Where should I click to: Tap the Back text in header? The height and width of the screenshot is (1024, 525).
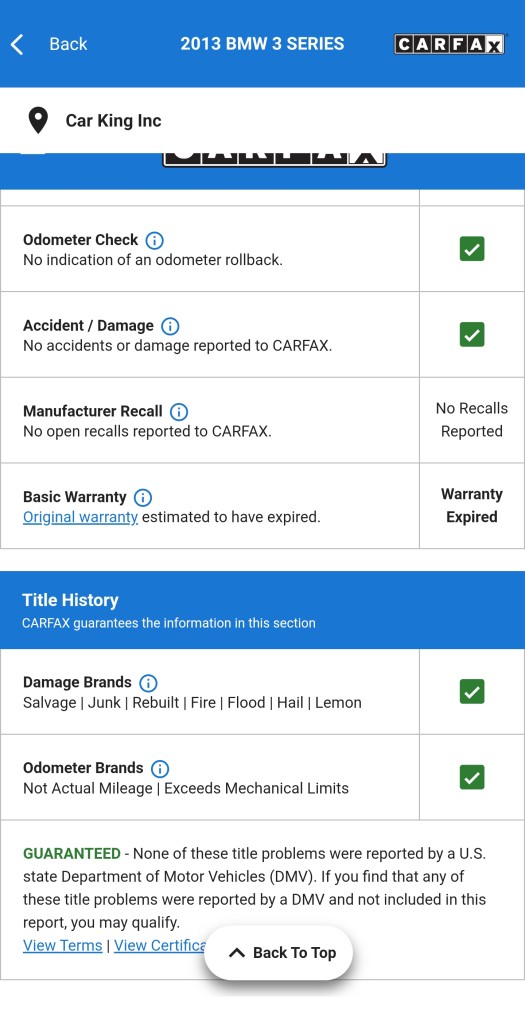(x=69, y=44)
